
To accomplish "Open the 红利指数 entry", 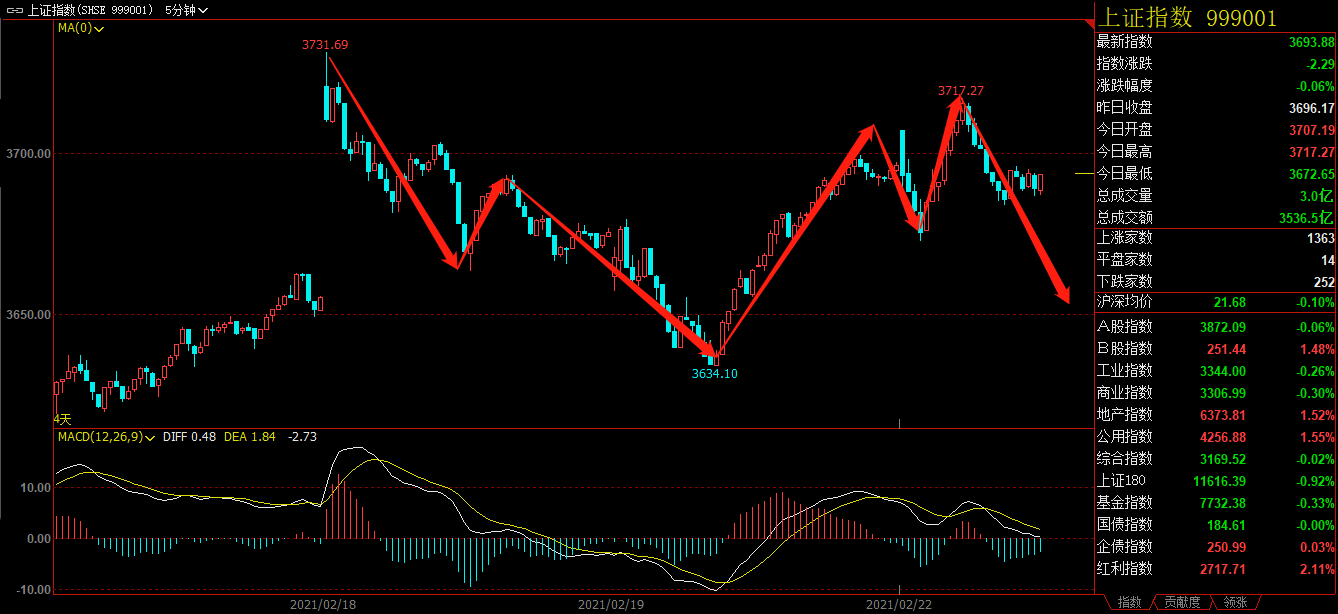I will click(1215, 569).
